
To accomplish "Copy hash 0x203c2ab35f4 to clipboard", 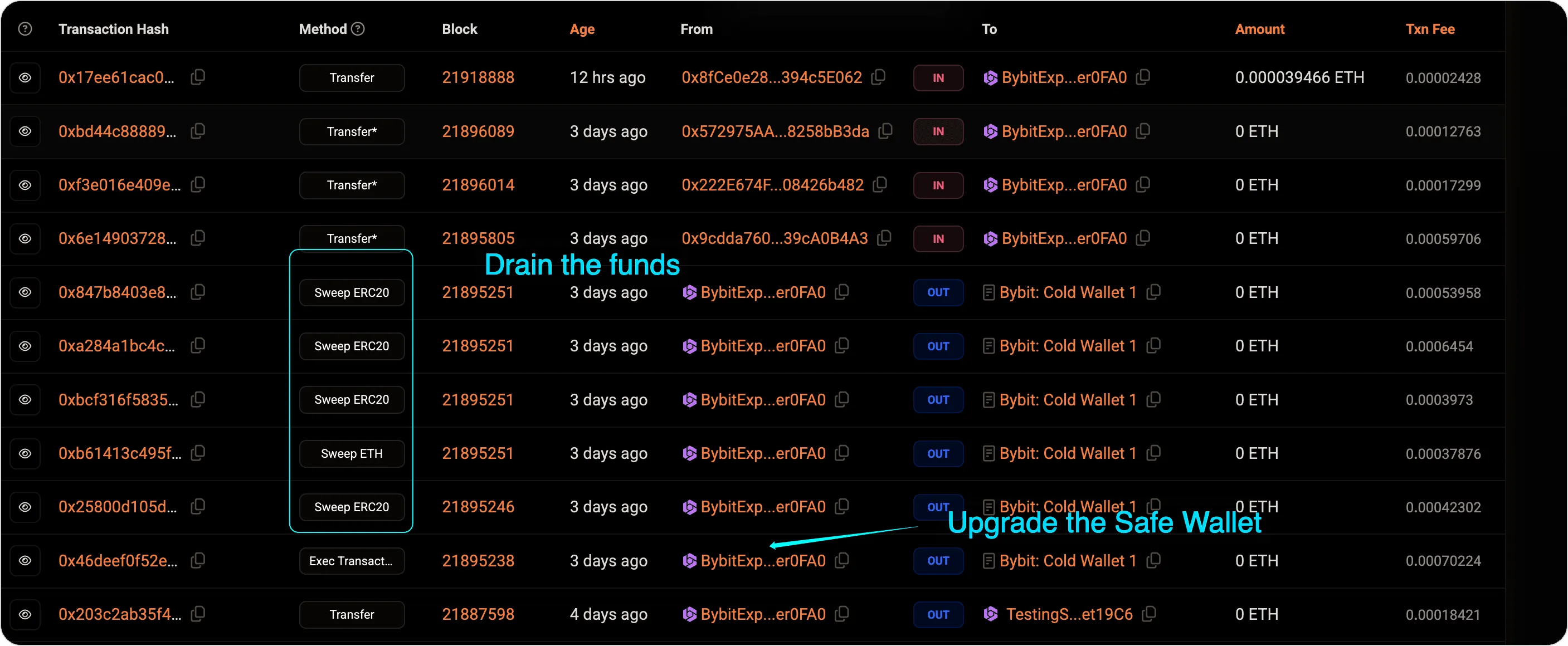I will (198, 614).
